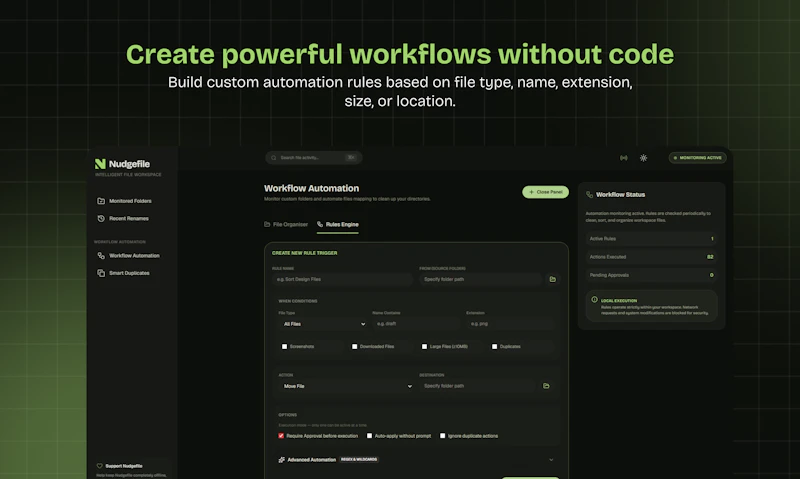Click the Monitored Folders folder icon
Viewport: 800px width, 479px height.
coord(101,201)
